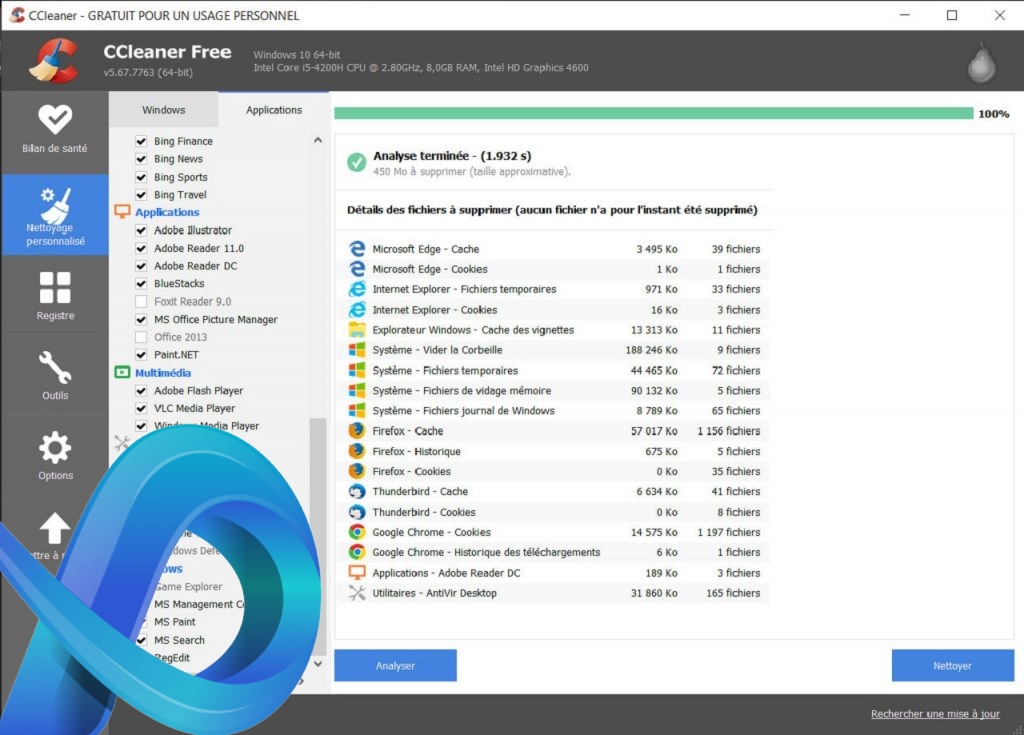Click Windows icon beside Fichiers de vidage mémoire
Image resolution: width=1024 pixels, height=735 pixels.
(357, 391)
